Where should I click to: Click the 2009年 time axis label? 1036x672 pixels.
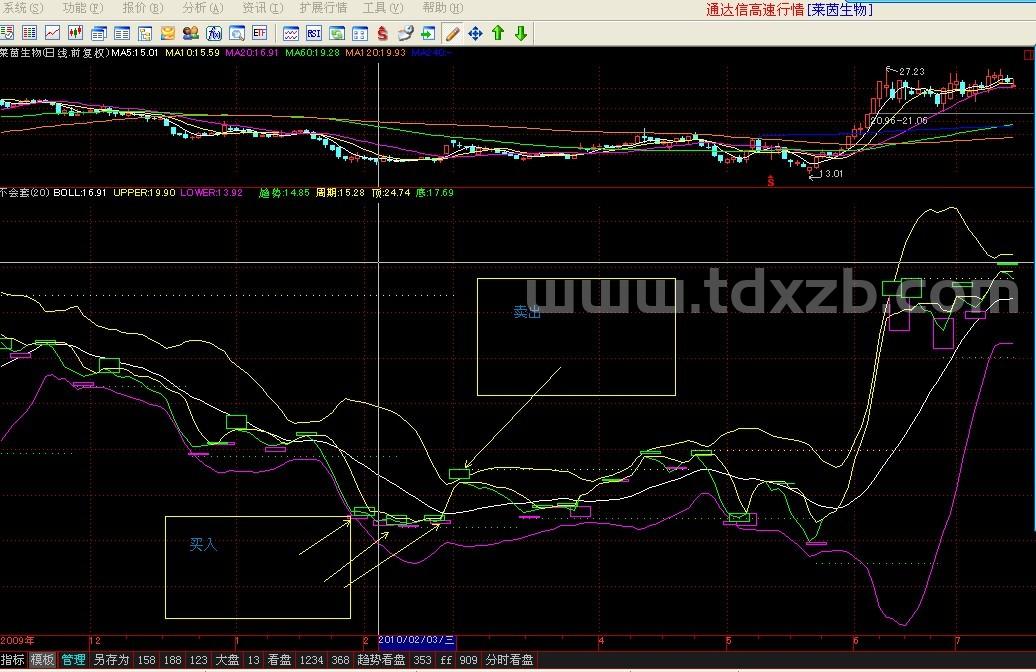tap(18, 640)
